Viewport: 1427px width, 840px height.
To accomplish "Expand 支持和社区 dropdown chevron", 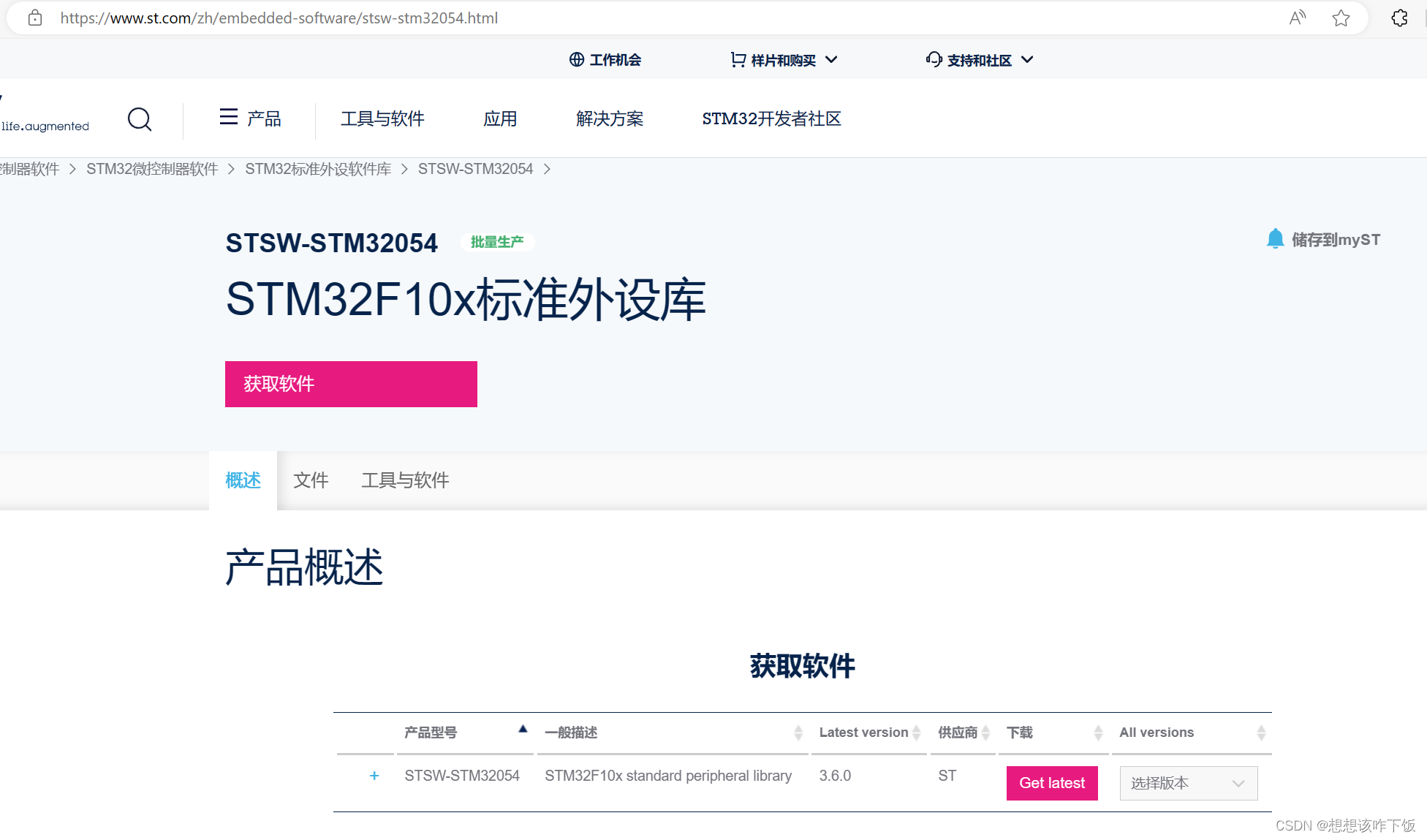I will tap(1027, 60).
